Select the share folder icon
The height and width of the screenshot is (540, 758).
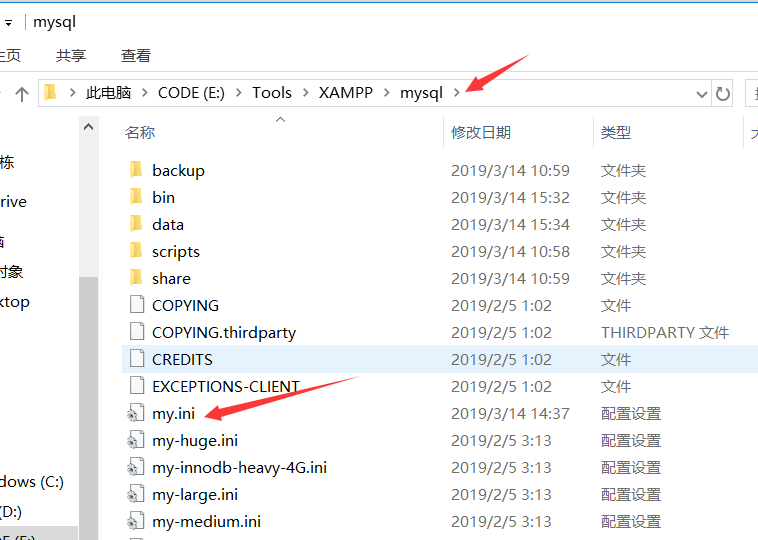(136, 278)
